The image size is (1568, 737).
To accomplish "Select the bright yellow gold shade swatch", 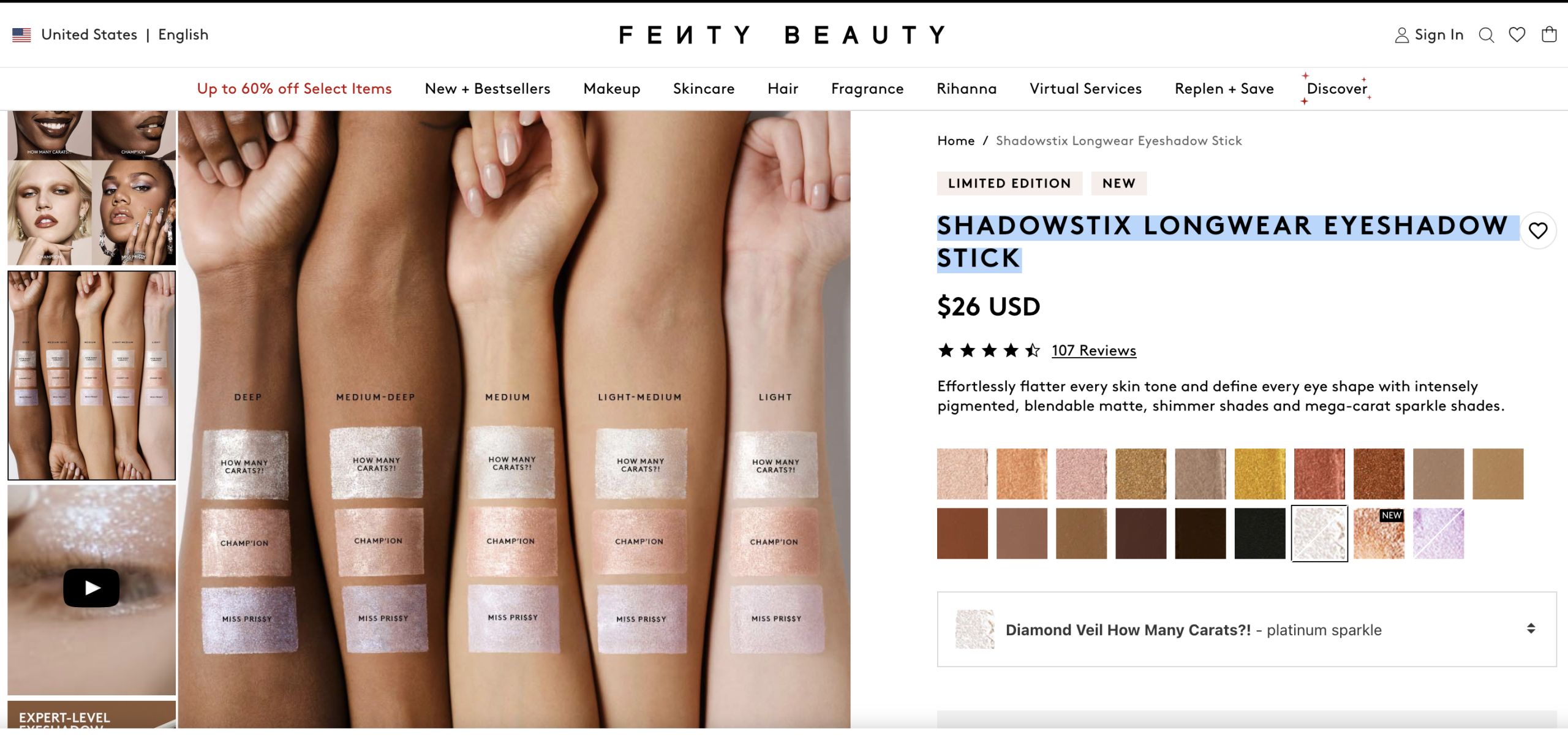I will click(x=1259, y=474).
